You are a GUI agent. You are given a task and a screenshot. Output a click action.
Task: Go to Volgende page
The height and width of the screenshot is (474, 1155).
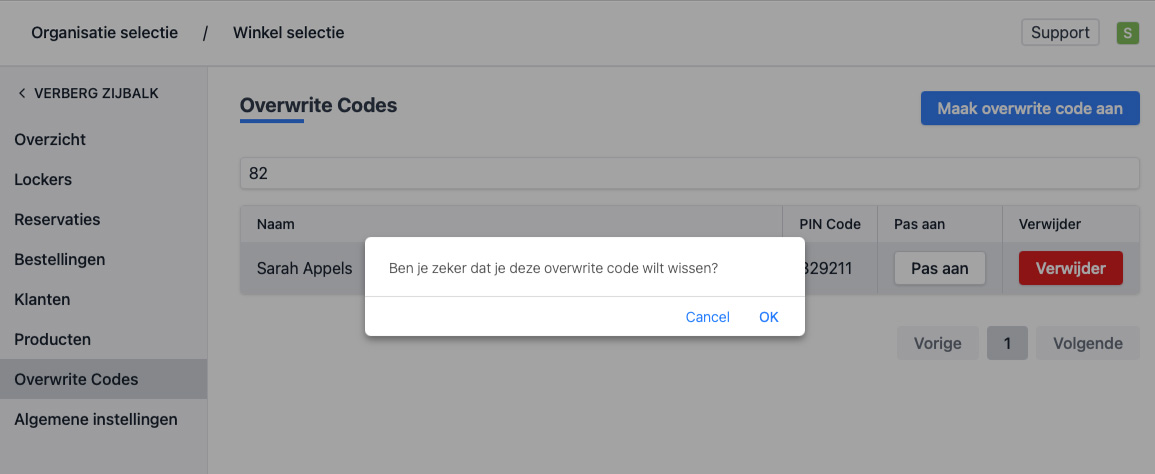[1088, 343]
